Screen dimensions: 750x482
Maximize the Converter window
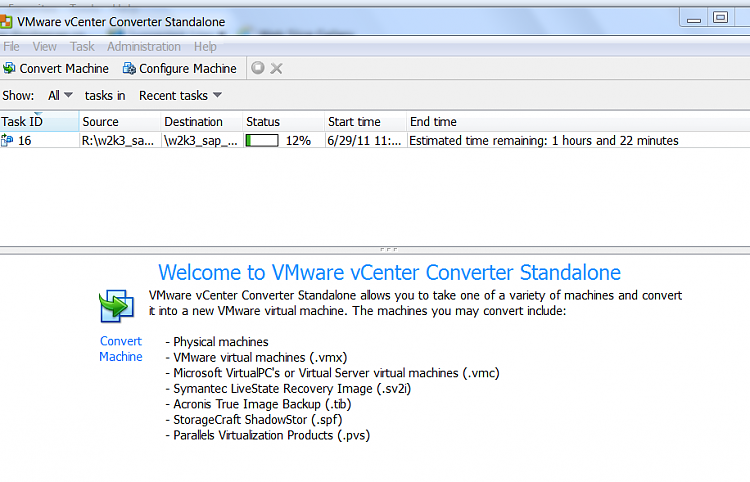tap(720, 19)
